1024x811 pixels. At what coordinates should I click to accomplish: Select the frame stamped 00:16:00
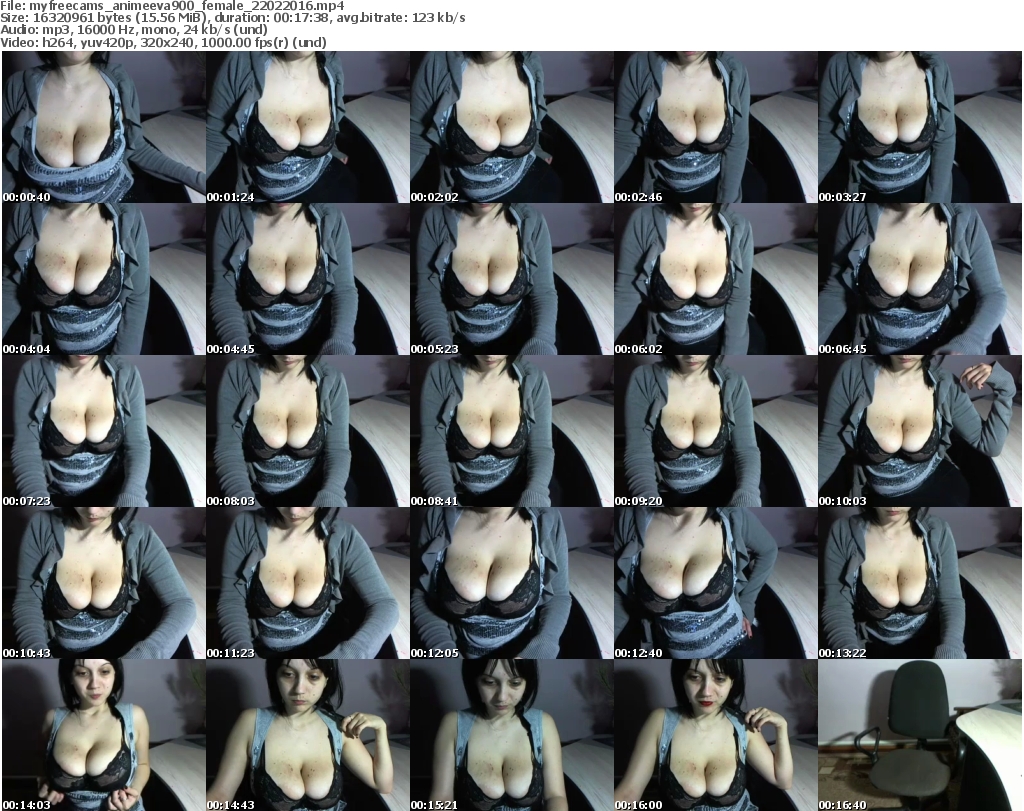(716, 735)
